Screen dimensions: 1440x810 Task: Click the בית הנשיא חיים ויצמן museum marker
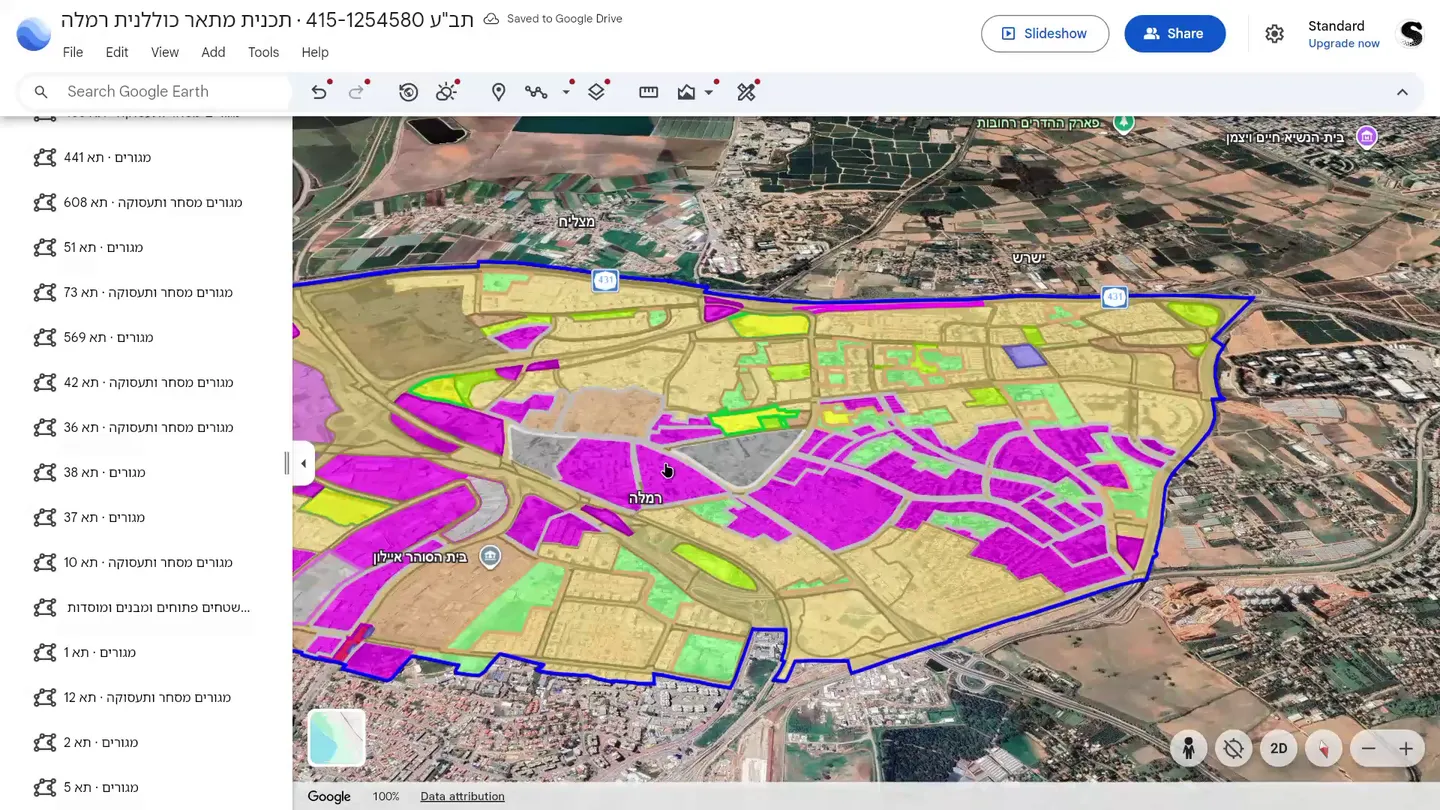(x=1367, y=137)
